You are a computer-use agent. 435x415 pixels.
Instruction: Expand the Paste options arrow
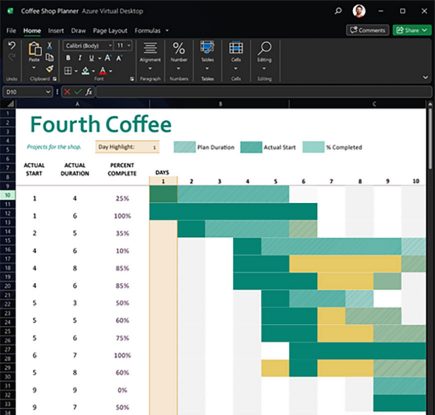(34, 68)
